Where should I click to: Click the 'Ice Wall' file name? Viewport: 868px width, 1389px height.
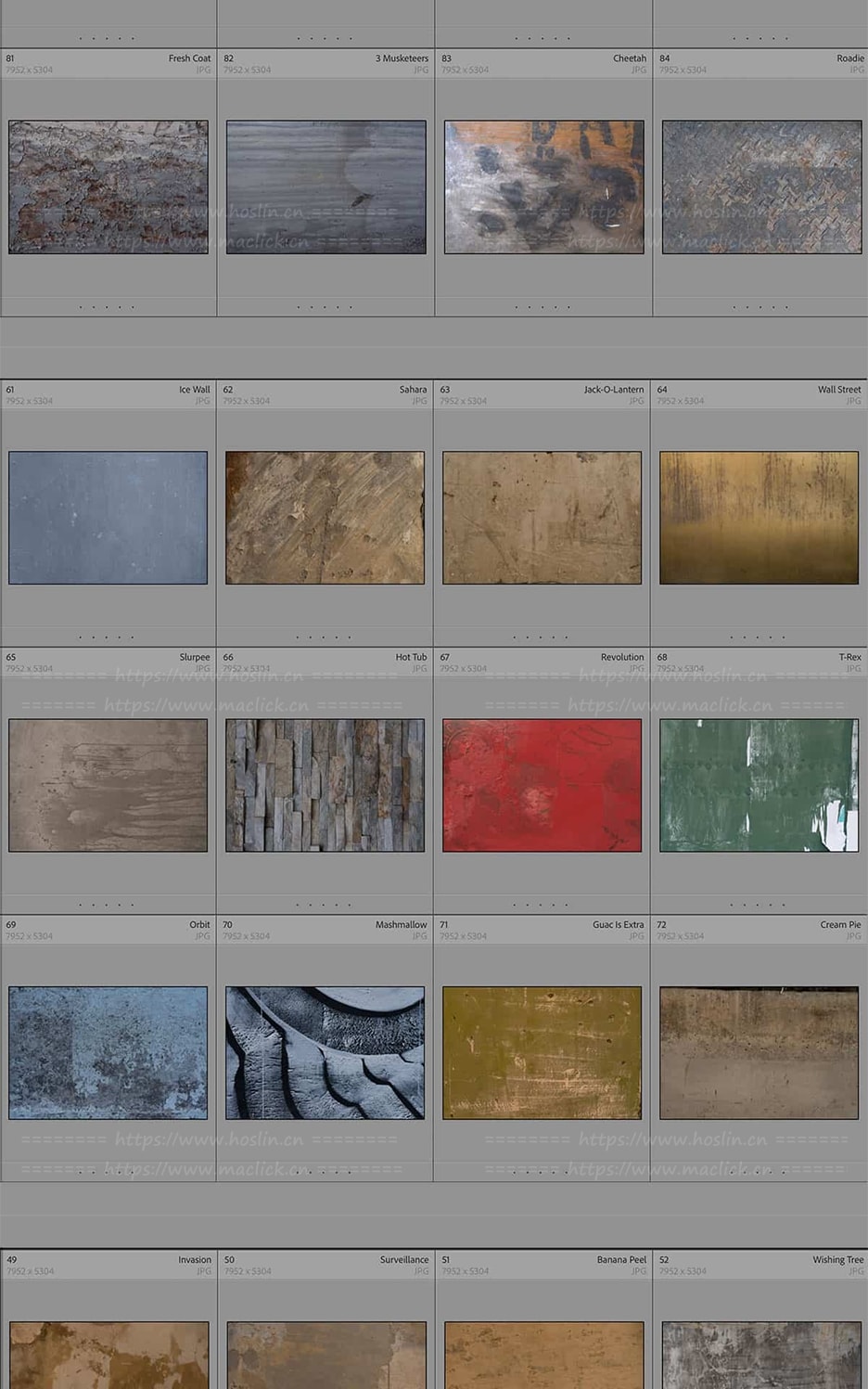point(195,390)
